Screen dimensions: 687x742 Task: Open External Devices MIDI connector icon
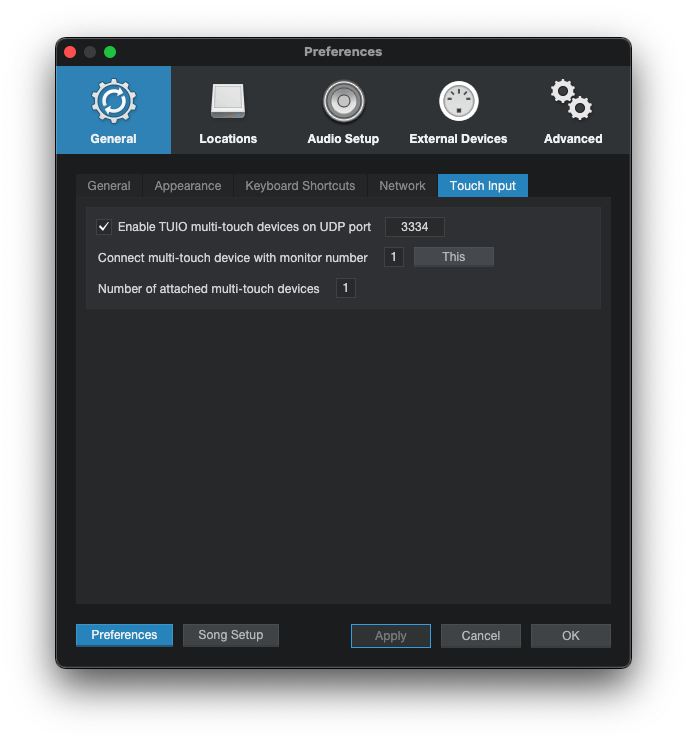(458, 102)
